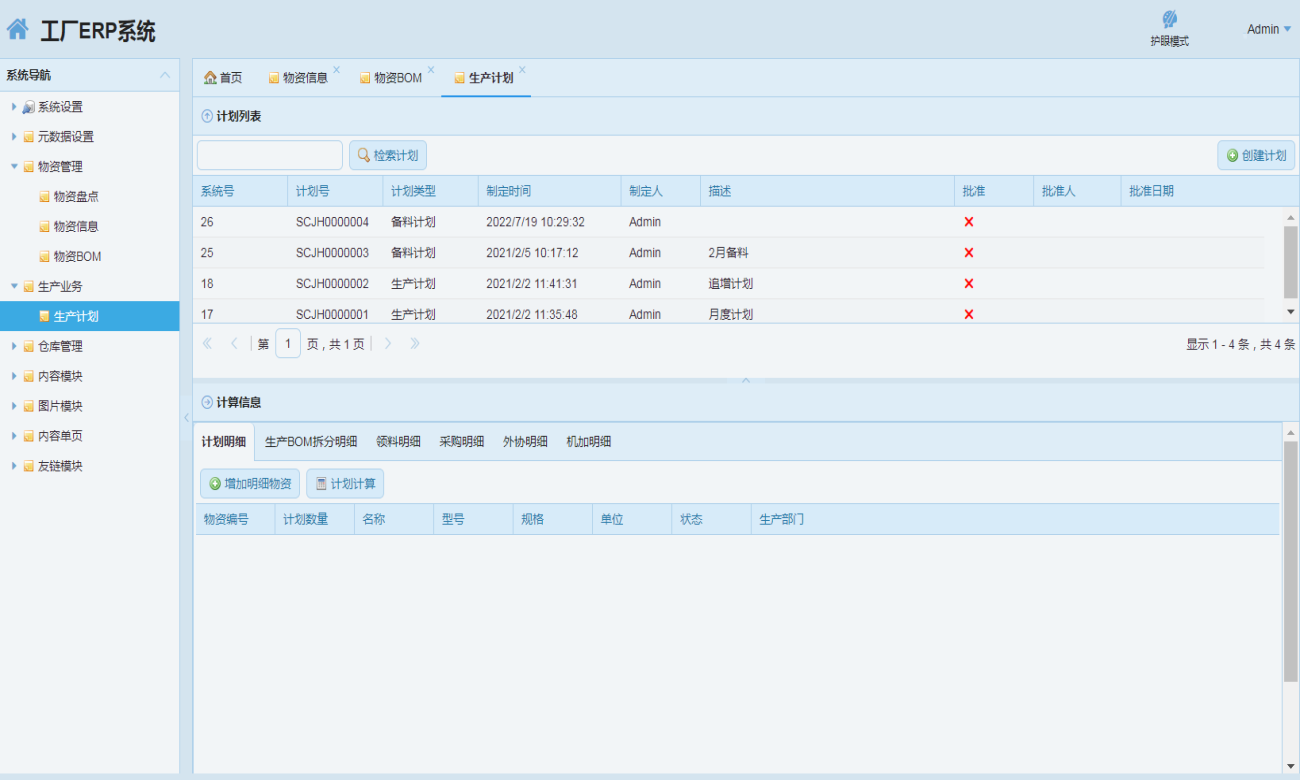Expand the 元数据设置 tree node

coord(14,137)
